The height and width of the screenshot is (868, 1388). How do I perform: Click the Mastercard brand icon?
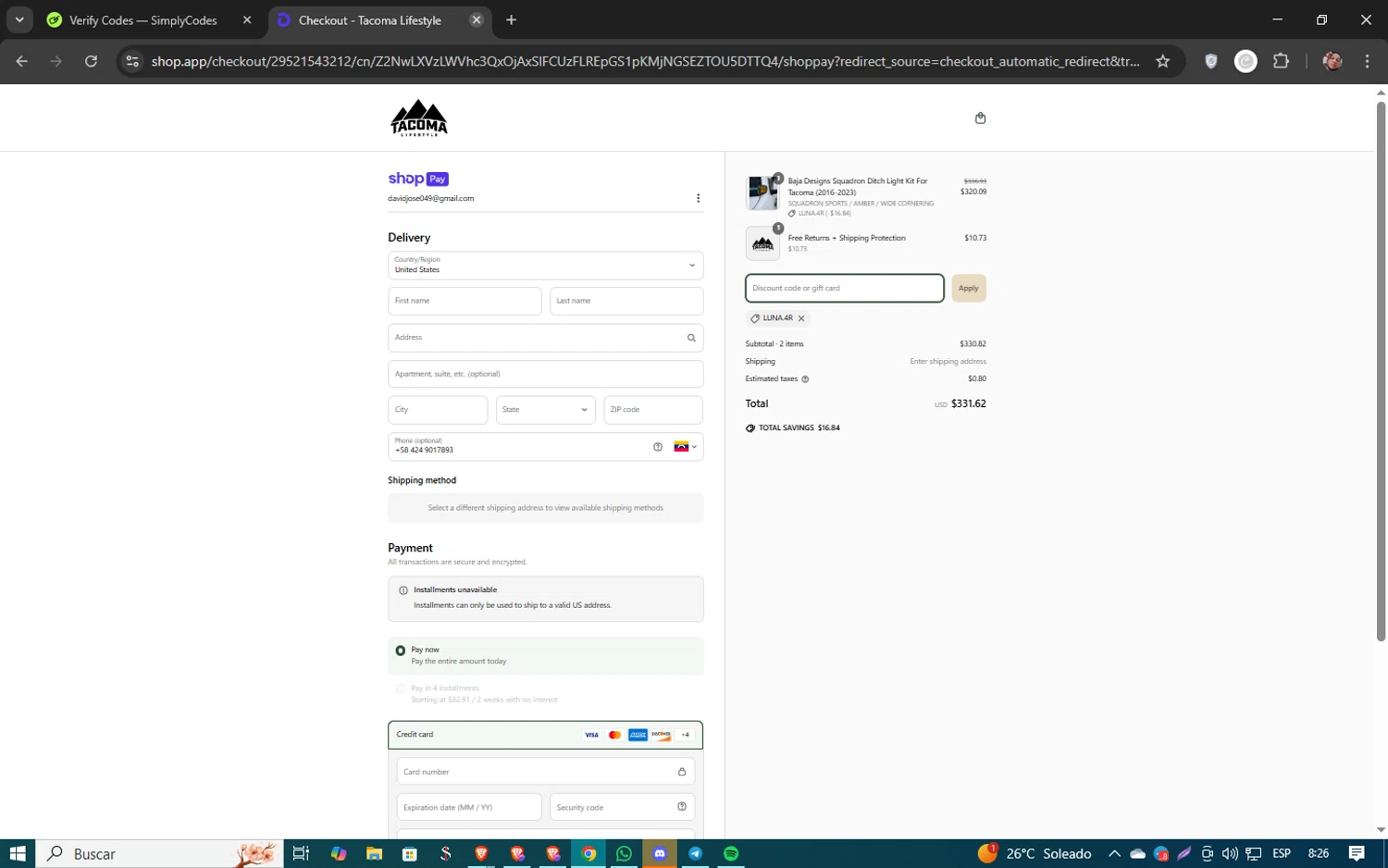coord(614,735)
